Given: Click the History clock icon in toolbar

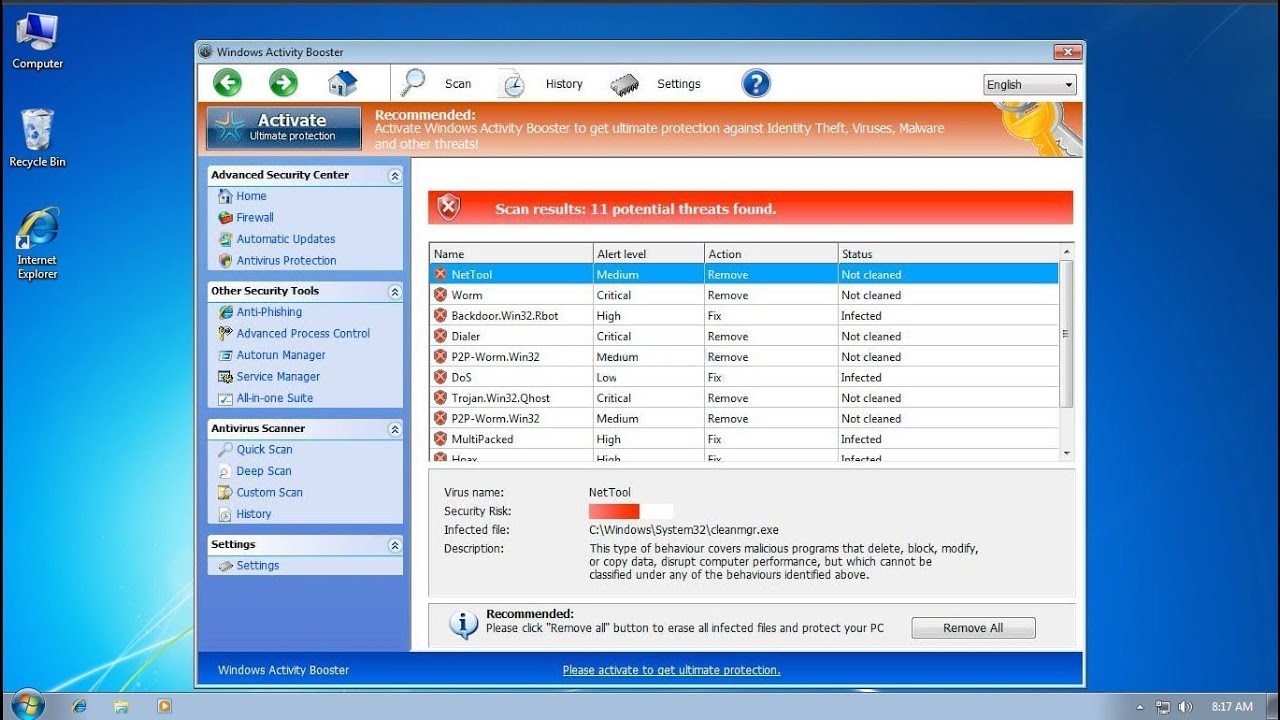Looking at the screenshot, I should point(512,84).
